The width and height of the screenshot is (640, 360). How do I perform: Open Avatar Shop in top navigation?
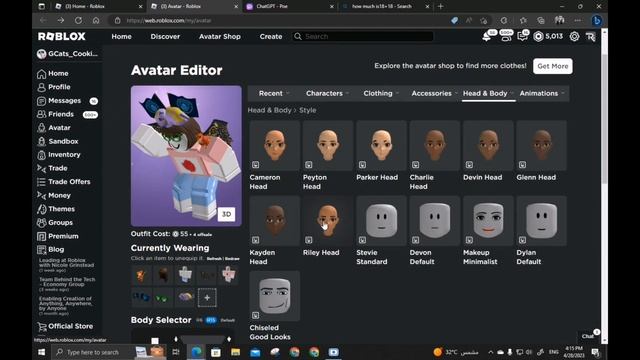click(220, 36)
